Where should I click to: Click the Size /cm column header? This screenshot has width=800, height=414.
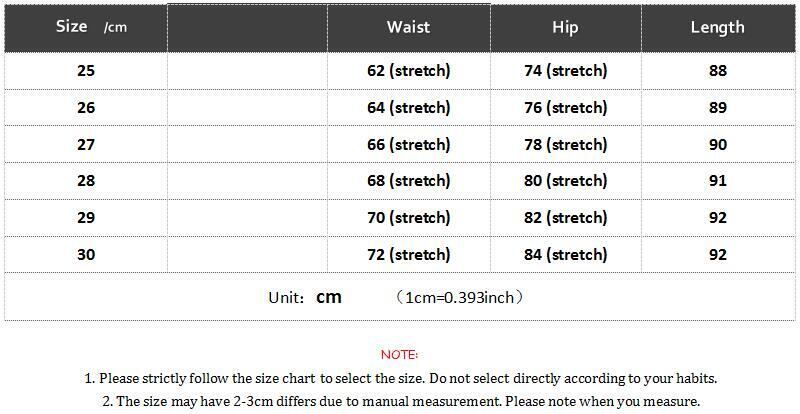86,27
